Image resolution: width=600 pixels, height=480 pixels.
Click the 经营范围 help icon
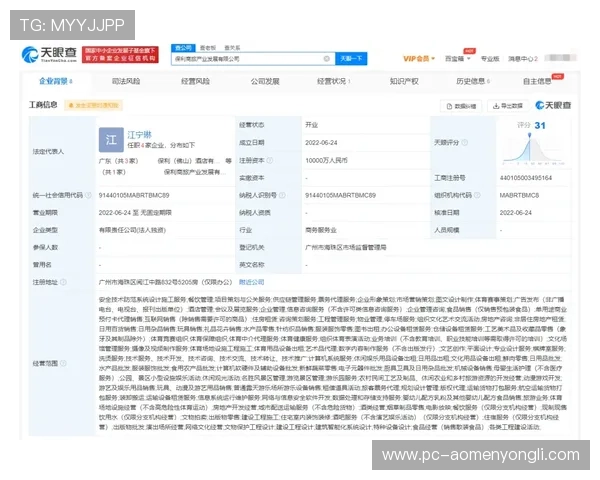coord(63,363)
